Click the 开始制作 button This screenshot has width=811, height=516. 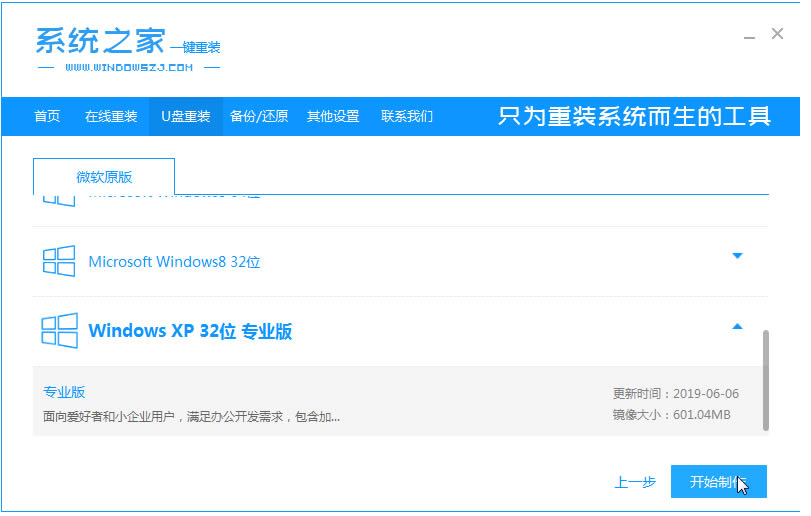(718, 481)
